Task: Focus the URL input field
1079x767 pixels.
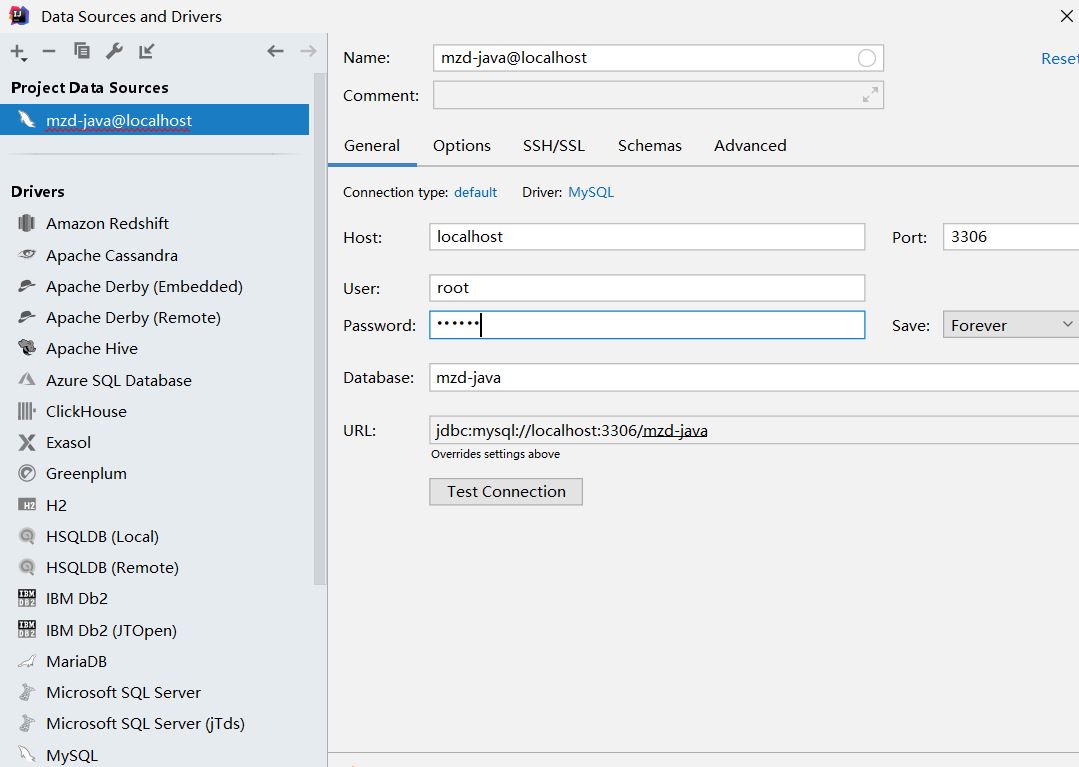Action: 754,431
